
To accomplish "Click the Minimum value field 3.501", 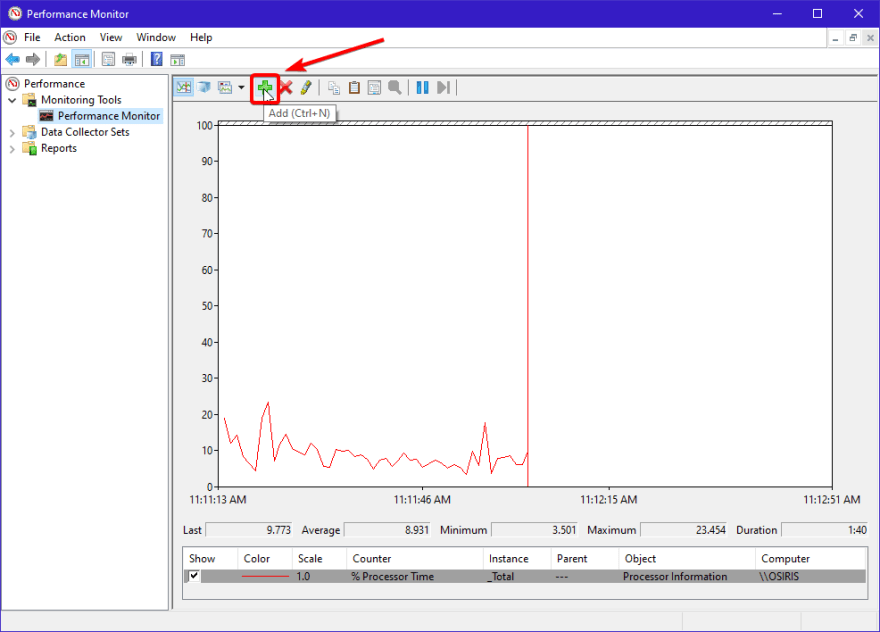I will 534,530.
